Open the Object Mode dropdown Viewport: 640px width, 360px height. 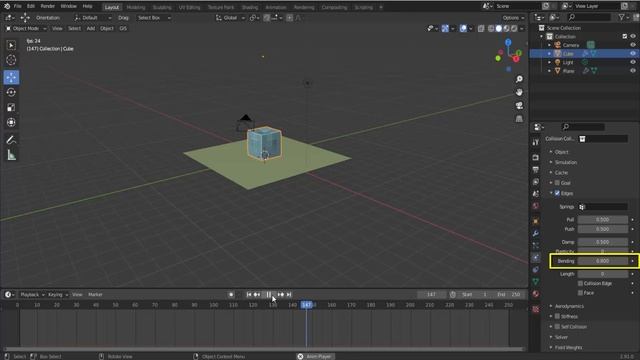26,29
